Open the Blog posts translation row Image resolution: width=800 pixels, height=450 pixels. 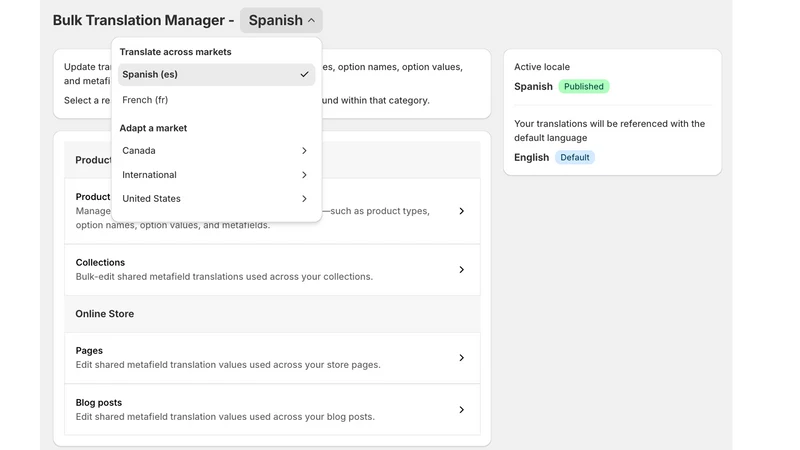coord(272,410)
